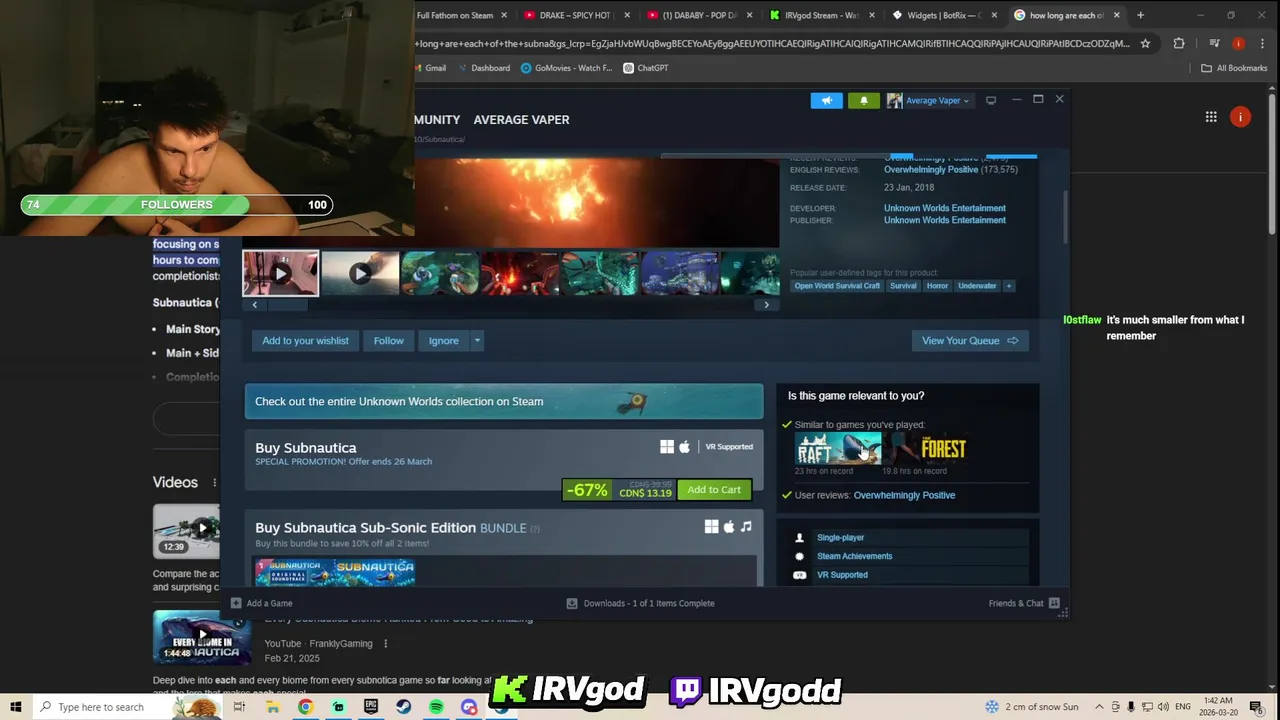Viewport: 1280px width, 720px height.
Task: Click the bundle info question mark
Action: (535, 529)
